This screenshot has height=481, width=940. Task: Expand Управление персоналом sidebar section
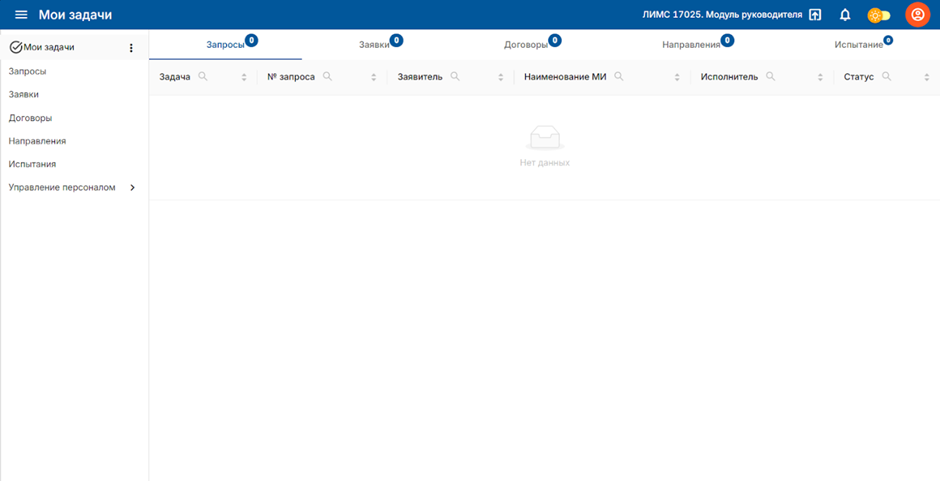(132, 187)
